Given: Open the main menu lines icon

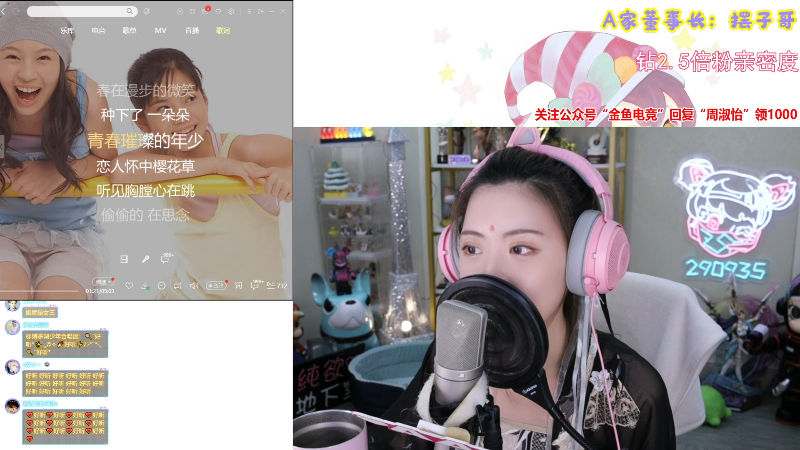Looking at the screenshot, I should pos(249,11).
